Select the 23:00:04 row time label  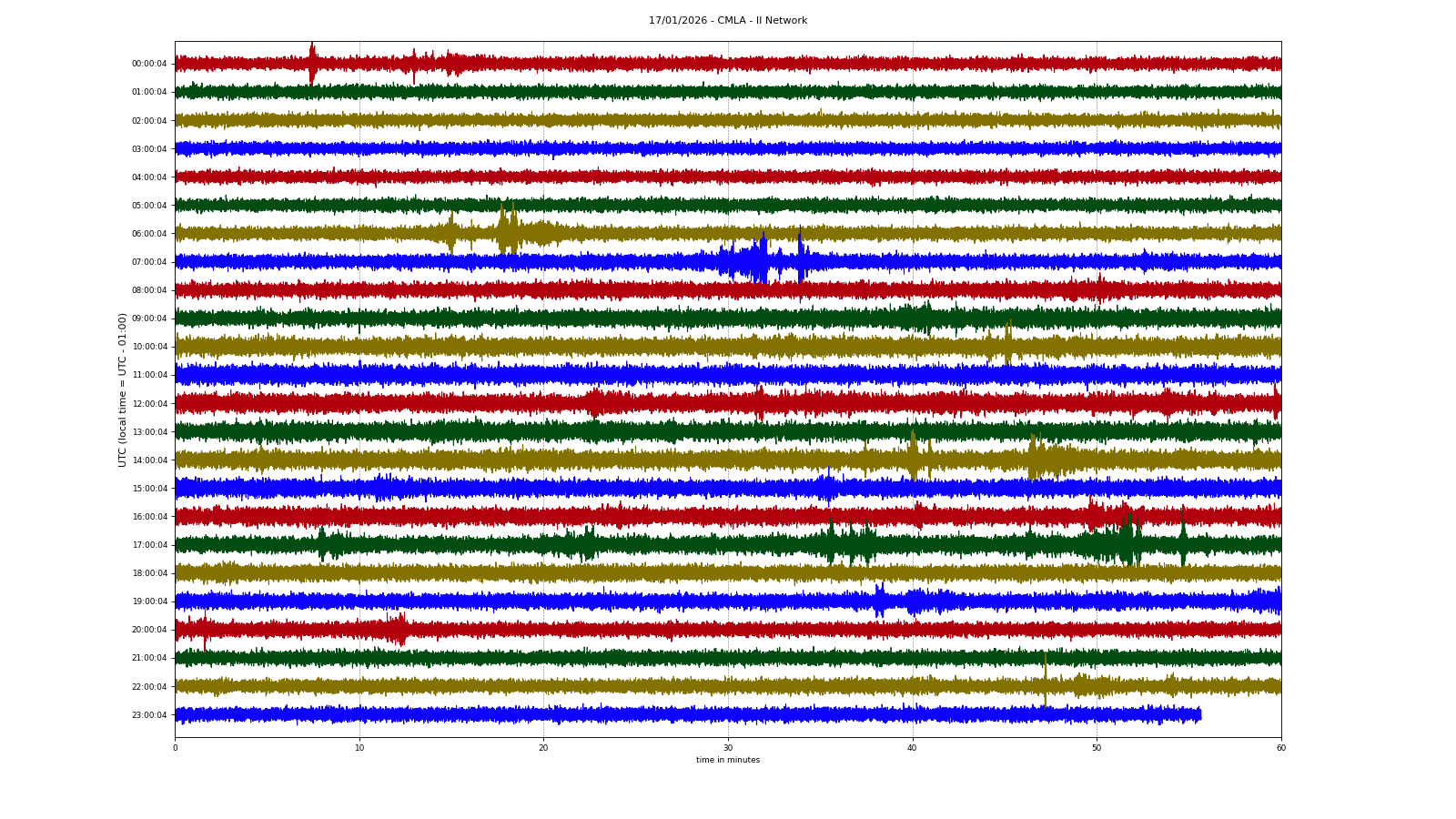pos(149,715)
